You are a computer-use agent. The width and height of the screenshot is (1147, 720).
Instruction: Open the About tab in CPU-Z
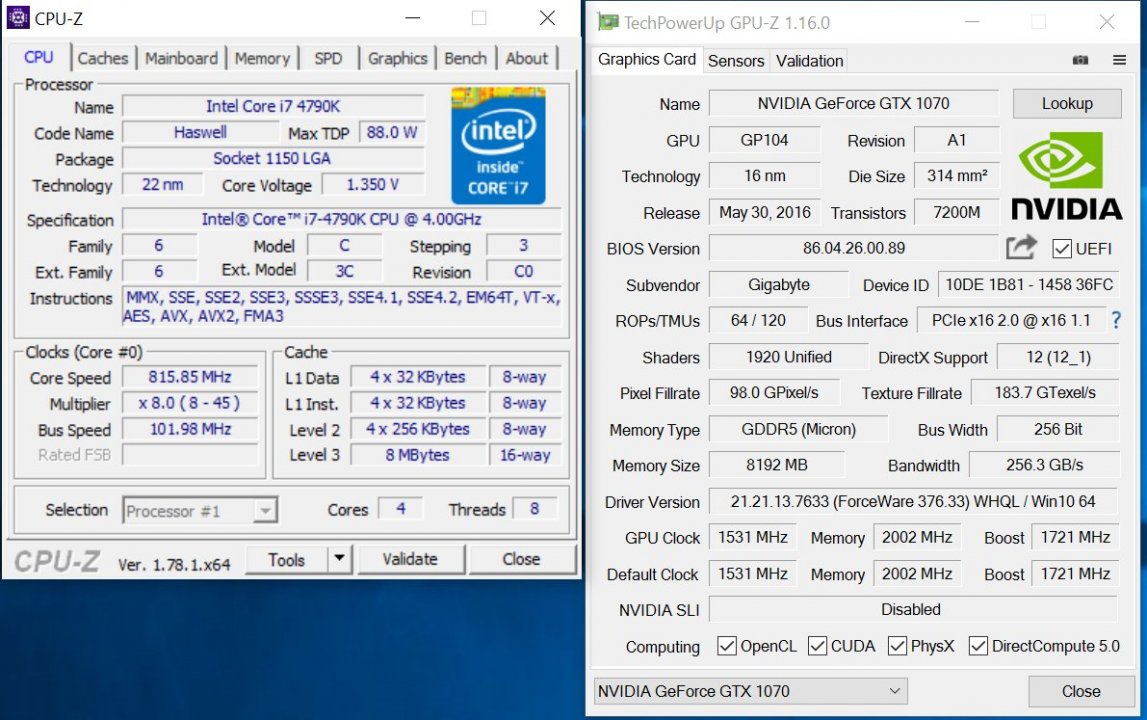tap(527, 58)
